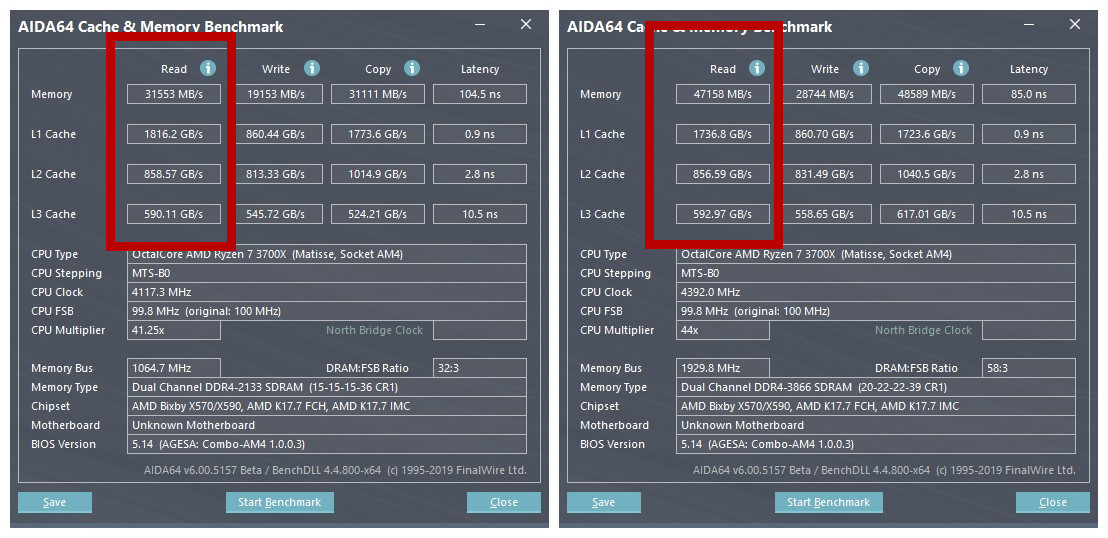Select Memory Write value 19153 MB/s
This screenshot has width=1108, height=538.
click(x=276, y=94)
